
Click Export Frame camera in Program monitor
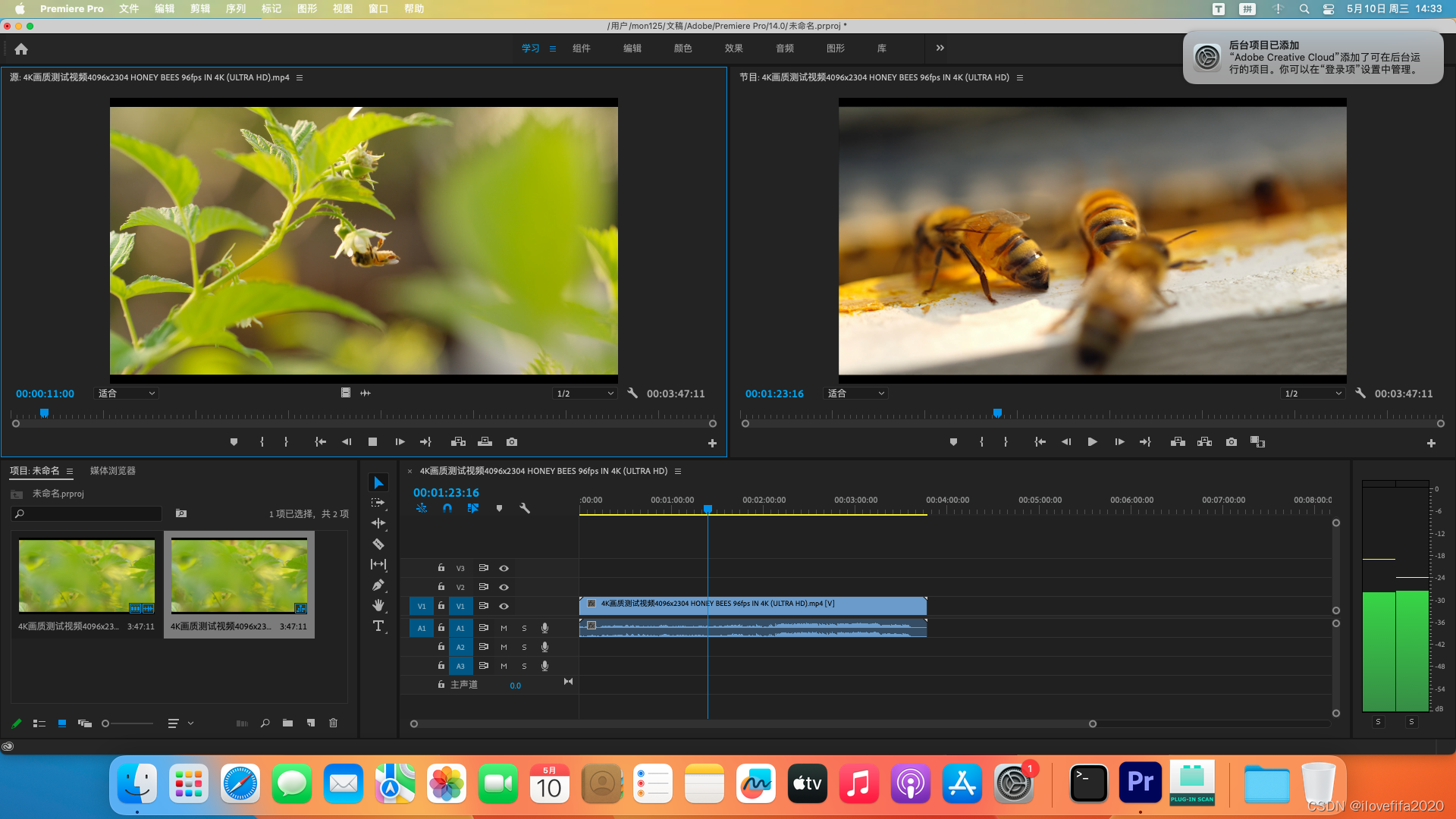[x=1231, y=442]
